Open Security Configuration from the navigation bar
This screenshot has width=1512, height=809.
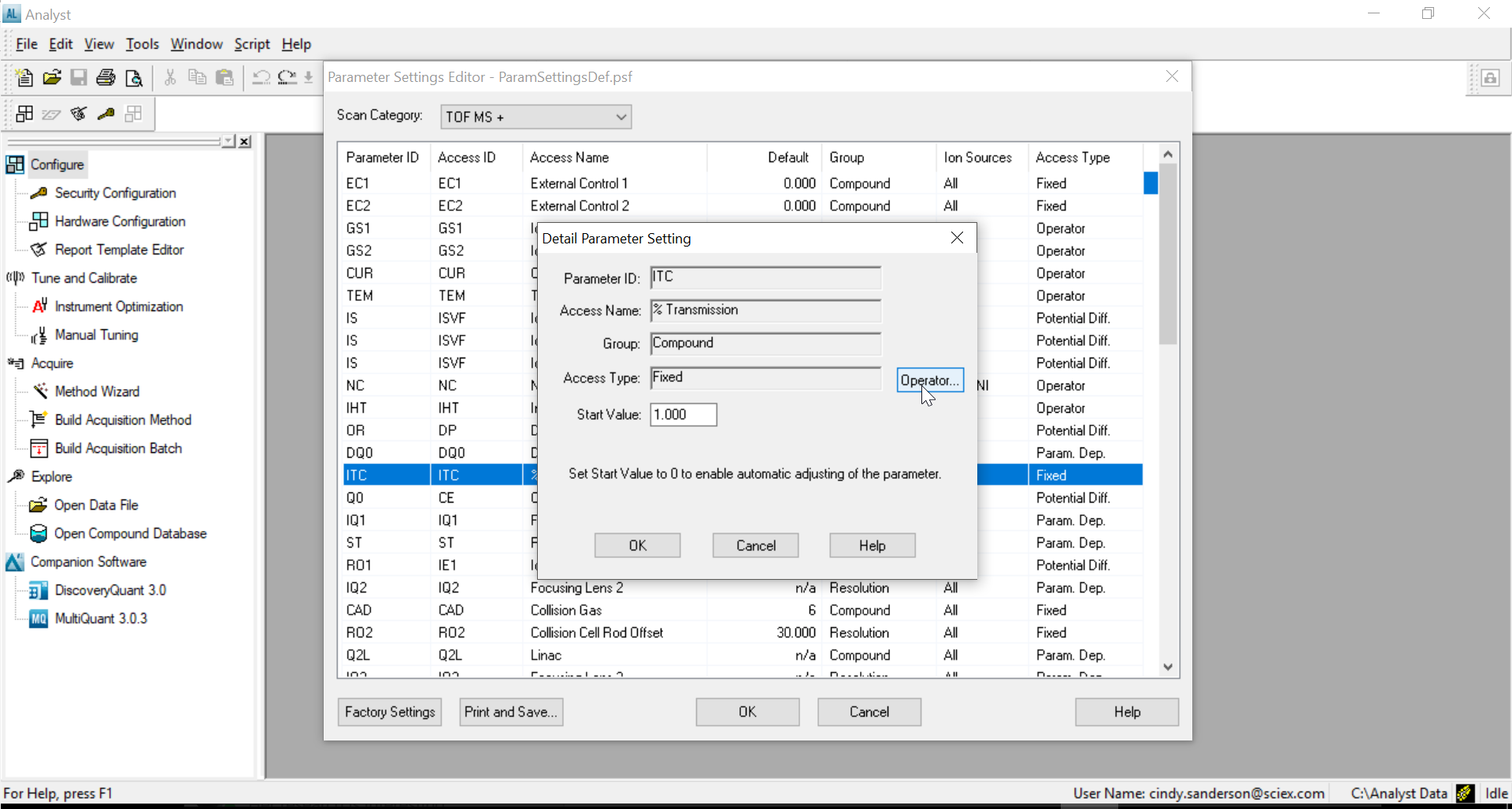pyautogui.click(x=115, y=193)
